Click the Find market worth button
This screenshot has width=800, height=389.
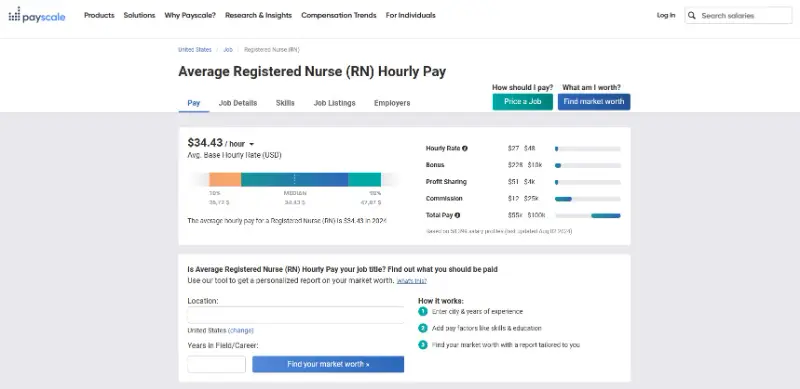594,102
